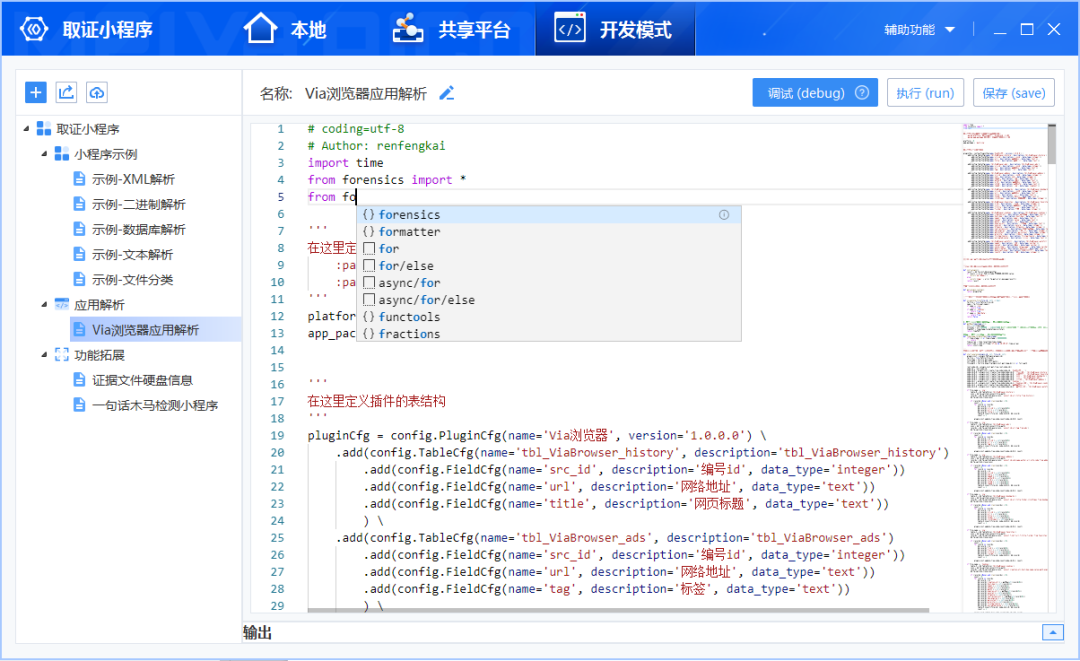Click the code minimap preview
This screenshot has width=1080, height=661.
pos(1004,368)
